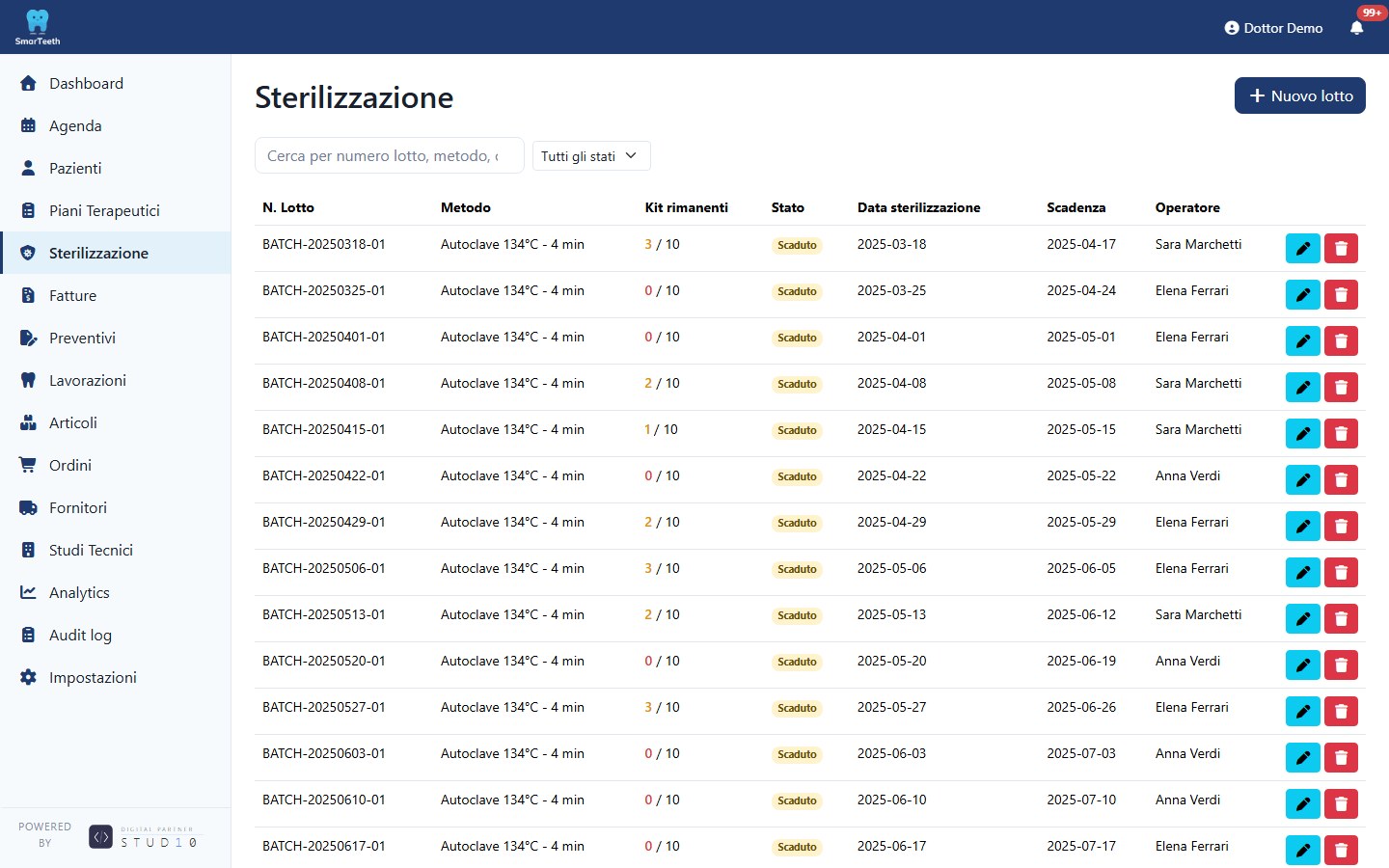Viewport: 1389px width, 868px height.
Task: Open Agenda from the sidebar
Action: [116, 125]
